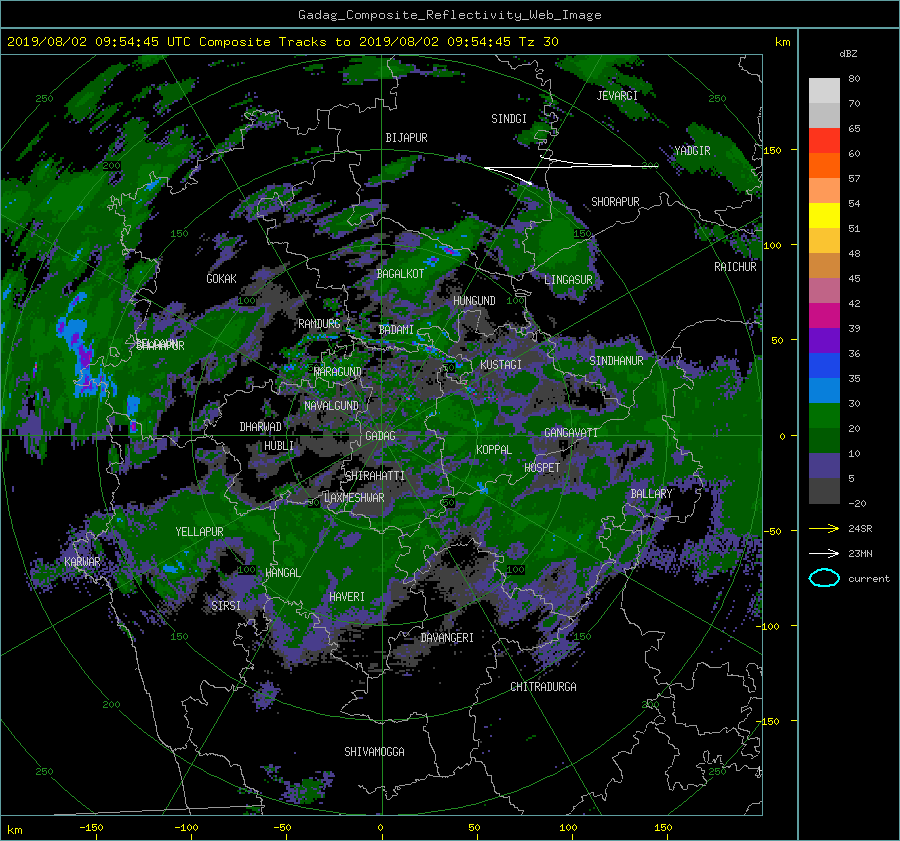This screenshot has height=841, width=900.
Task: Click the cyan 'current' ellipse legend icon
Action: point(824,578)
